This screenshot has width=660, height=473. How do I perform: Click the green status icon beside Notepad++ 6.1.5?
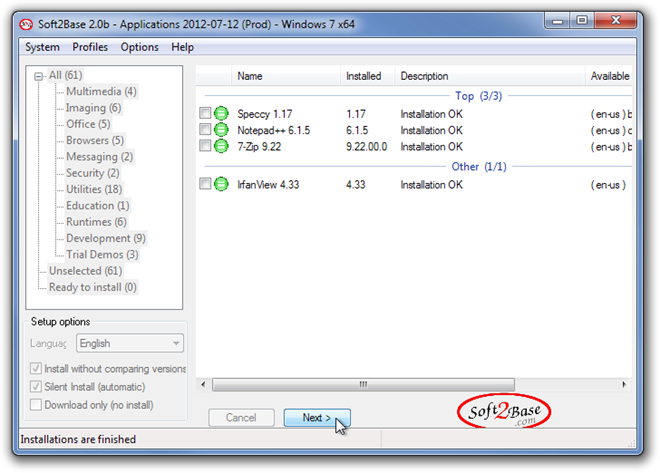[221, 130]
